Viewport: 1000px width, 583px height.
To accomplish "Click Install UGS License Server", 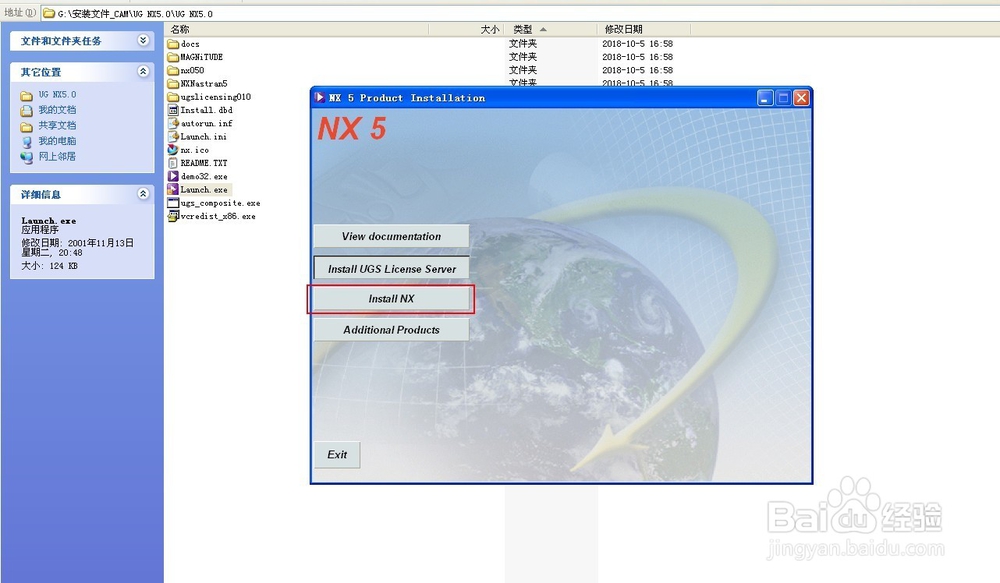I will coord(391,269).
